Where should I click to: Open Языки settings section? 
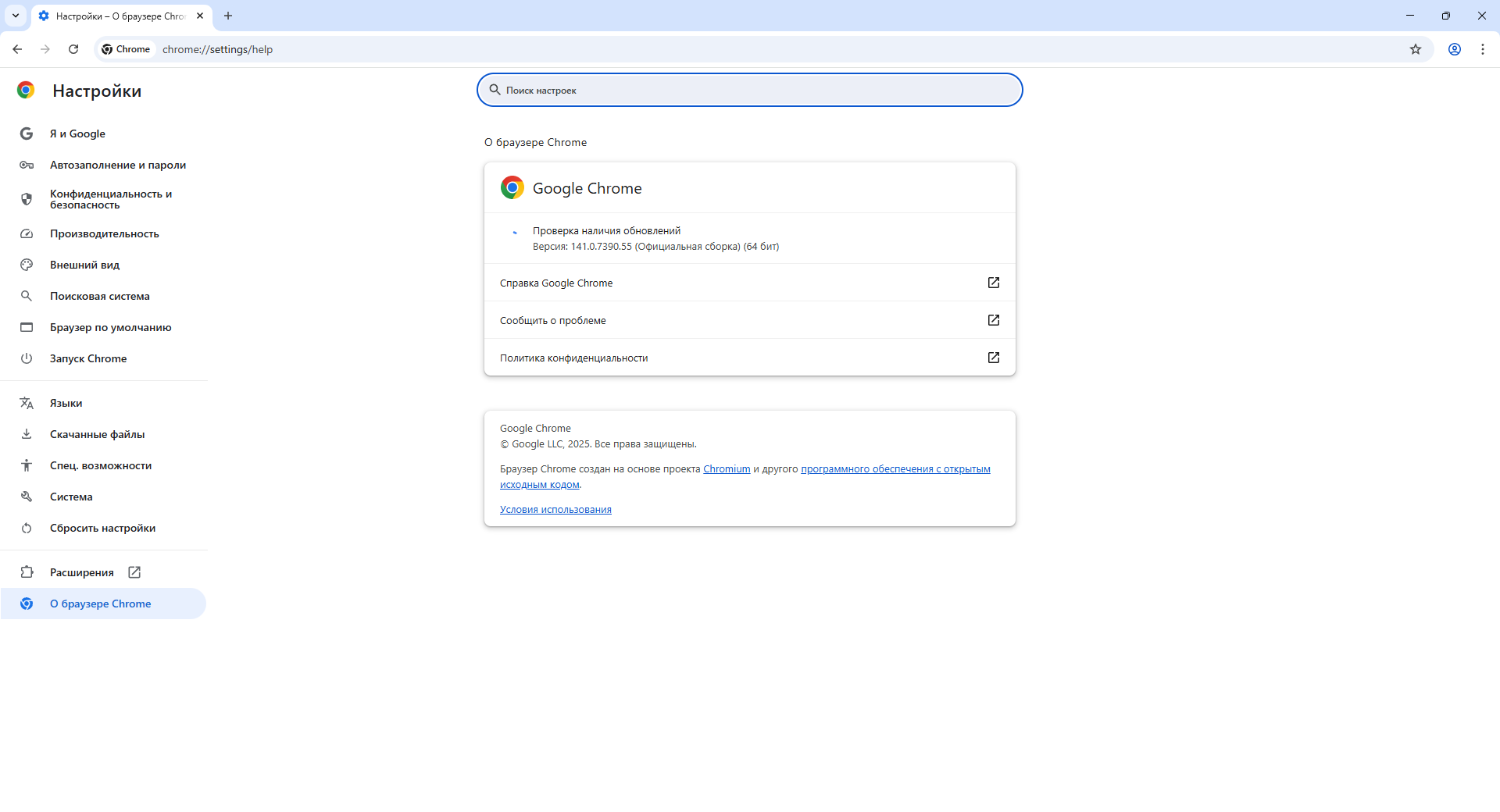point(66,403)
